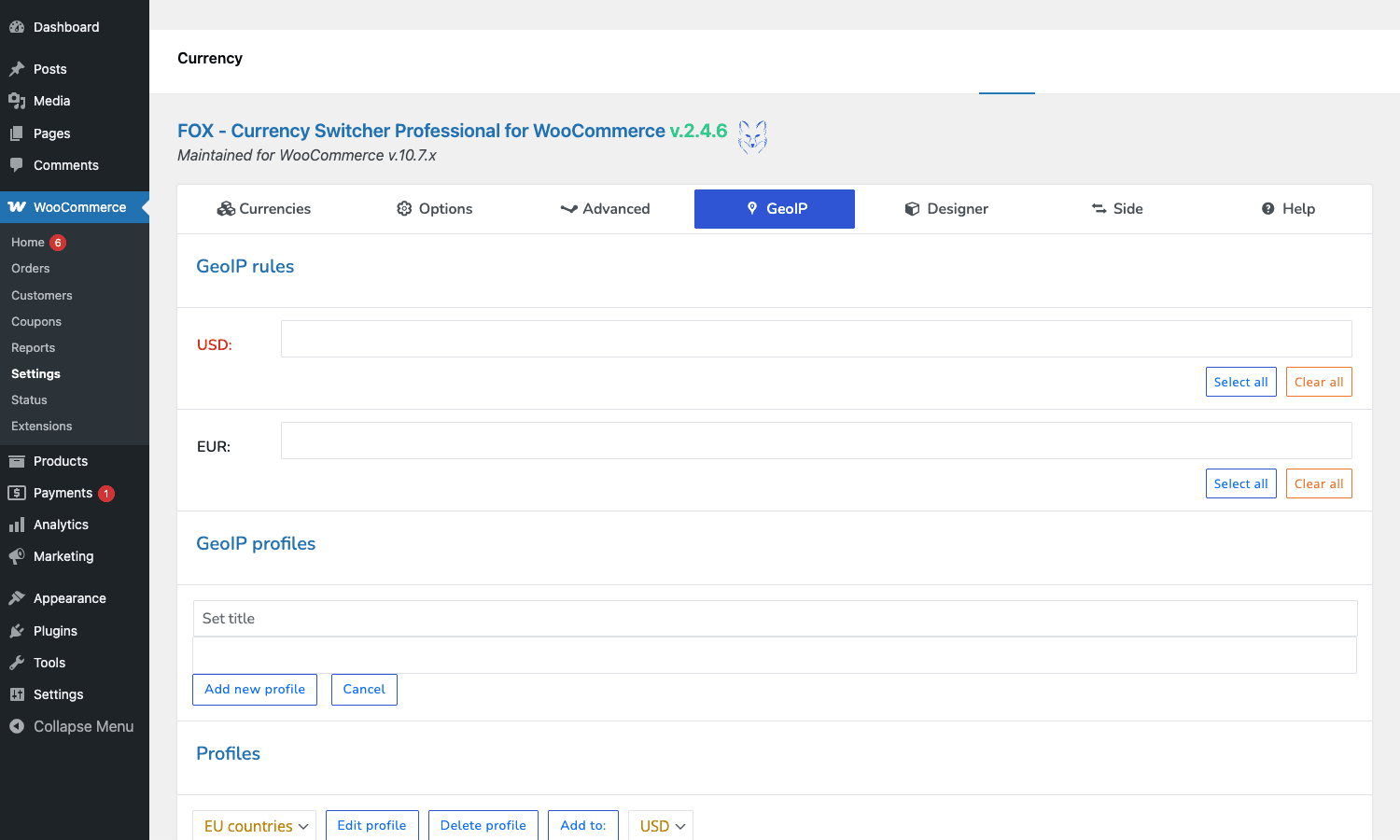Click Clear all for EUR rule
The height and width of the screenshot is (840, 1400).
tap(1319, 483)
